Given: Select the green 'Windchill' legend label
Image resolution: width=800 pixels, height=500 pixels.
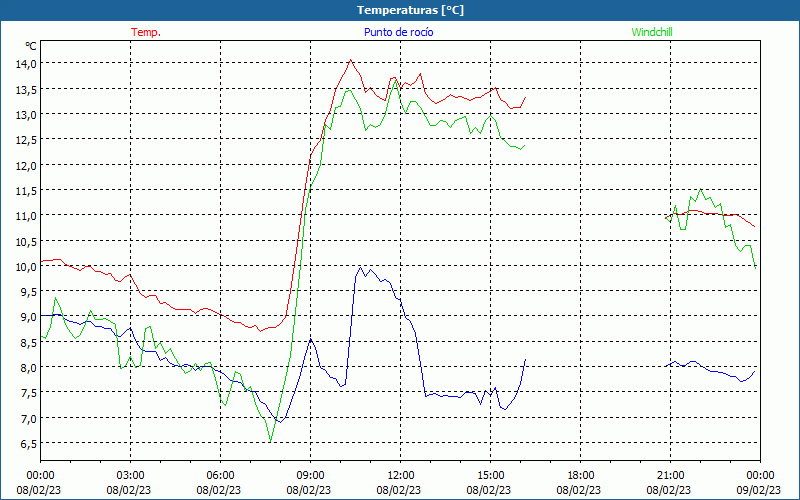Looking at the screenshot, I should [652, 32].
